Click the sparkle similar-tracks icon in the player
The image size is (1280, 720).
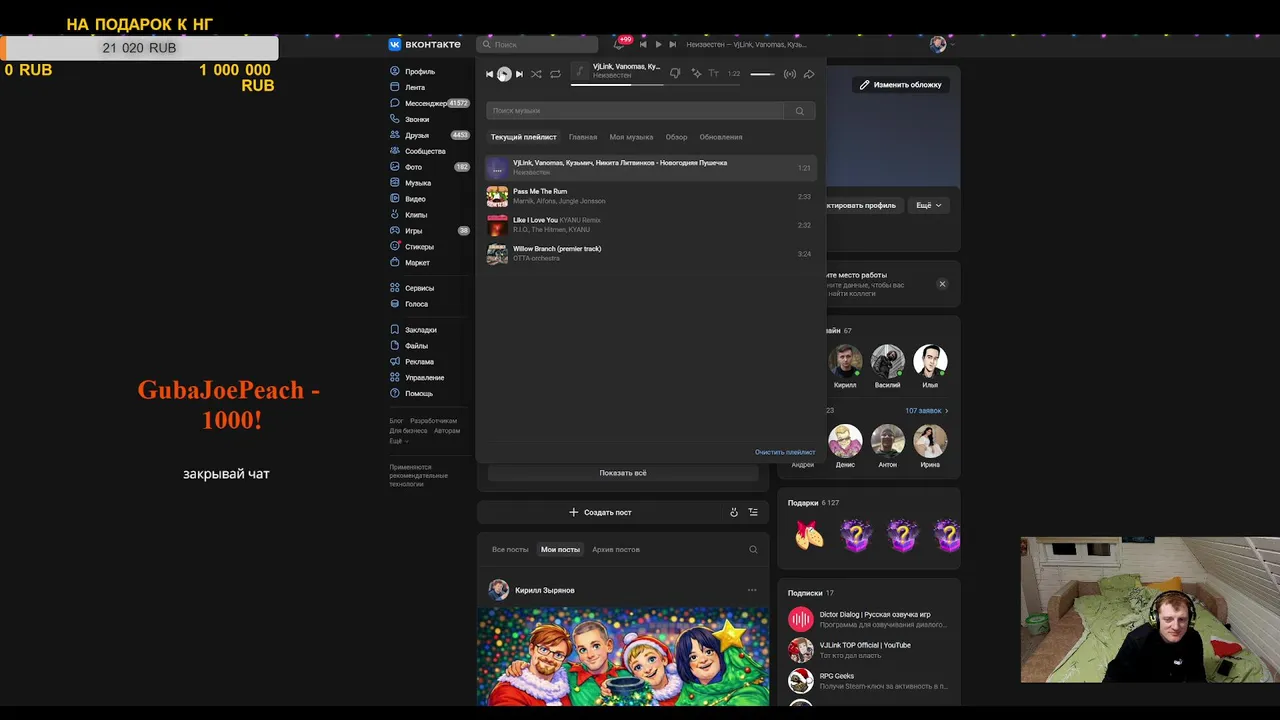[696, 74]
